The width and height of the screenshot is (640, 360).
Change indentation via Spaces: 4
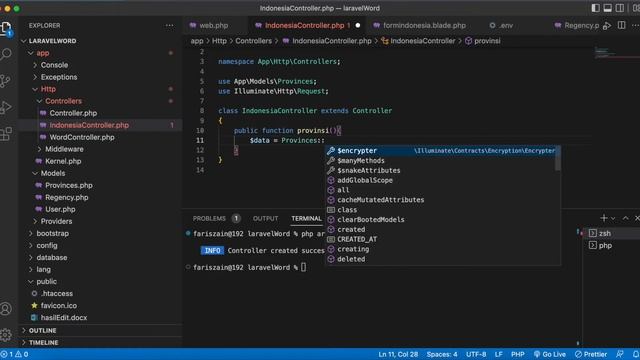point(442,354)
